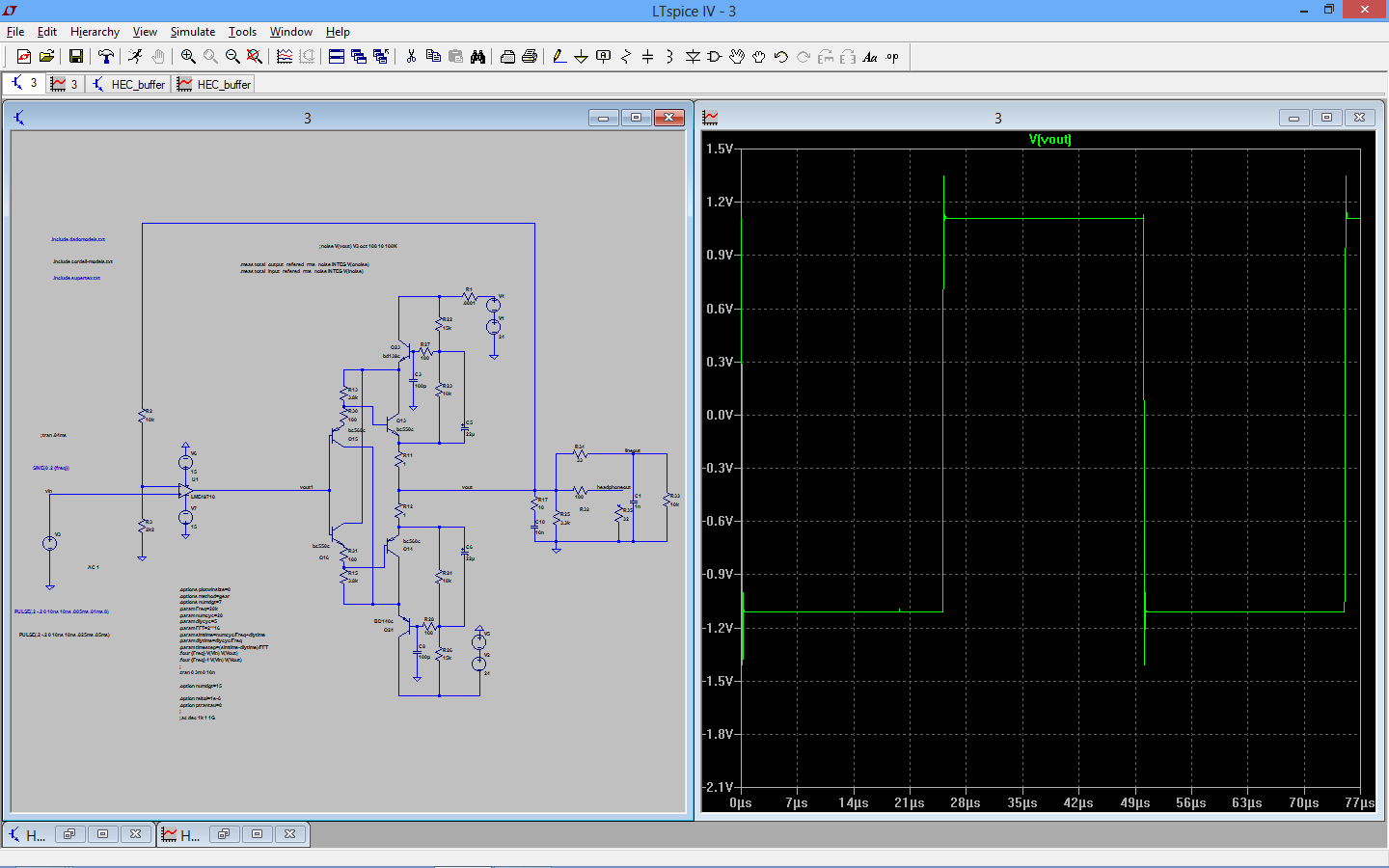Open the File menu
The width and height of the screenshot is (1389, 868).
(x=15, y=32)
